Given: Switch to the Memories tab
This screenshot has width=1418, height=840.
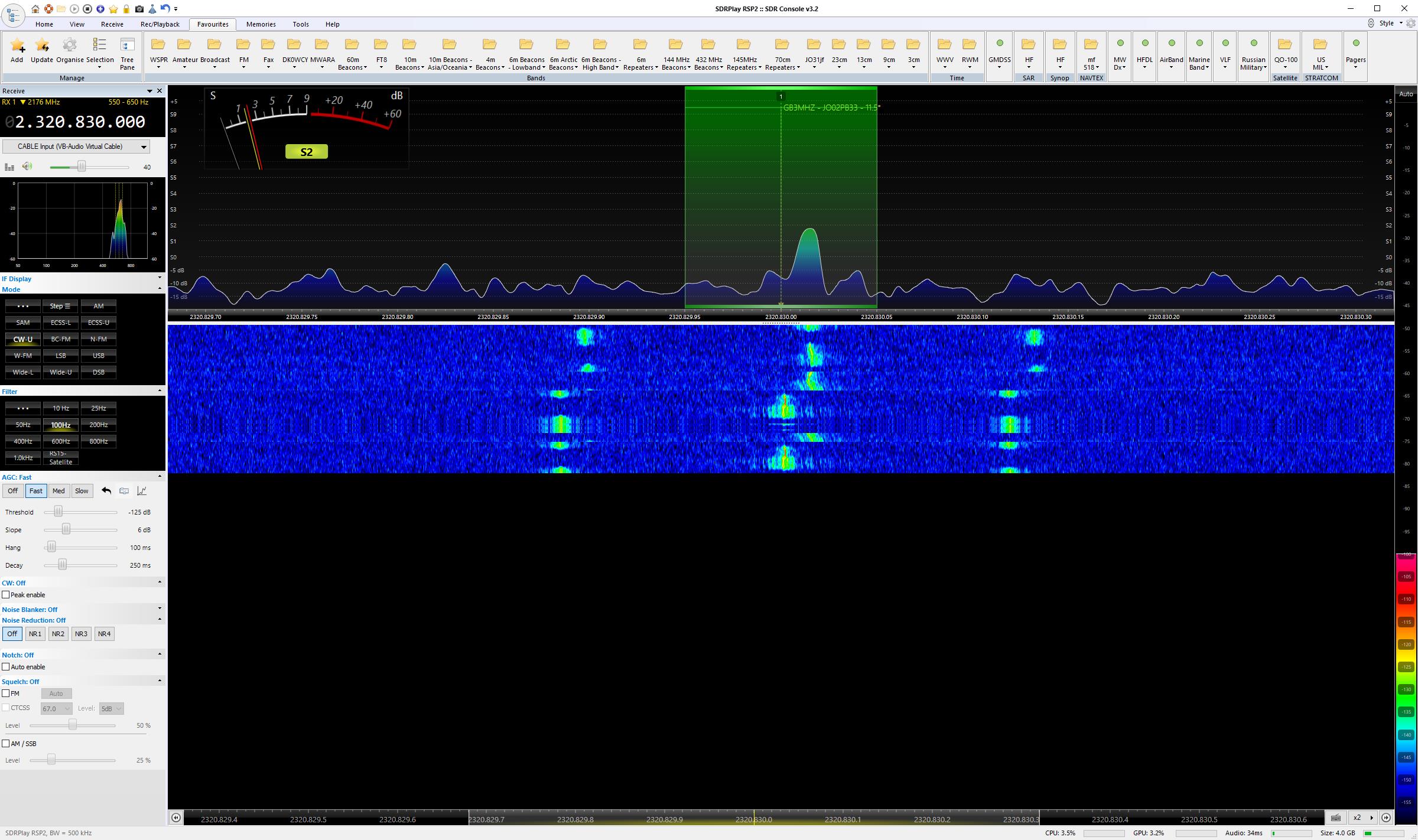Looking at the screenshot, I should (x=261, y=24).
